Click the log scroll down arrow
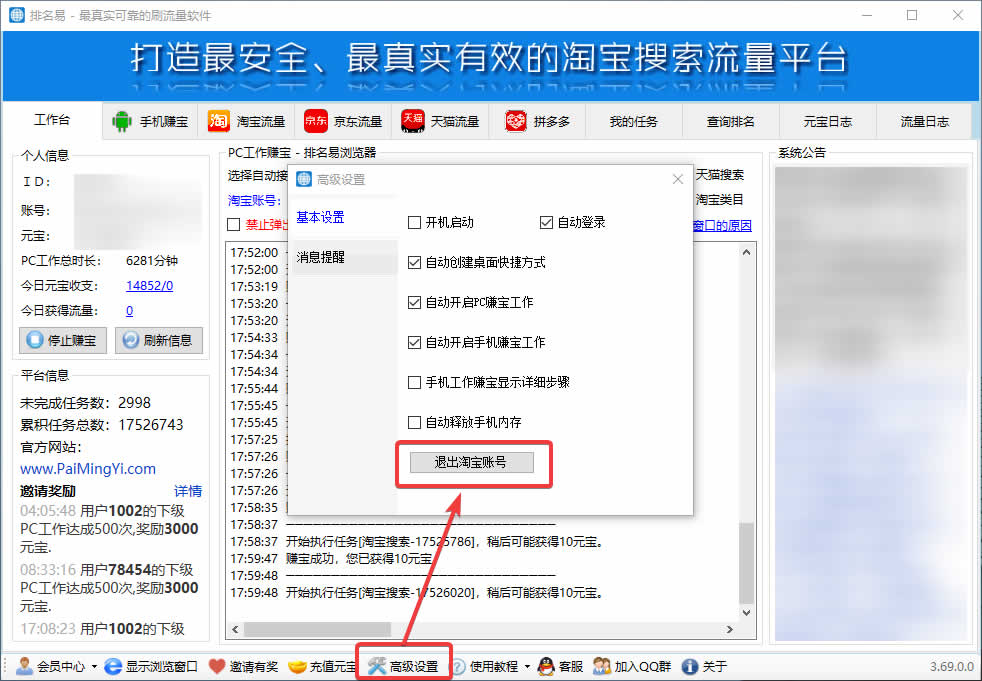 [x=746, y=612]
